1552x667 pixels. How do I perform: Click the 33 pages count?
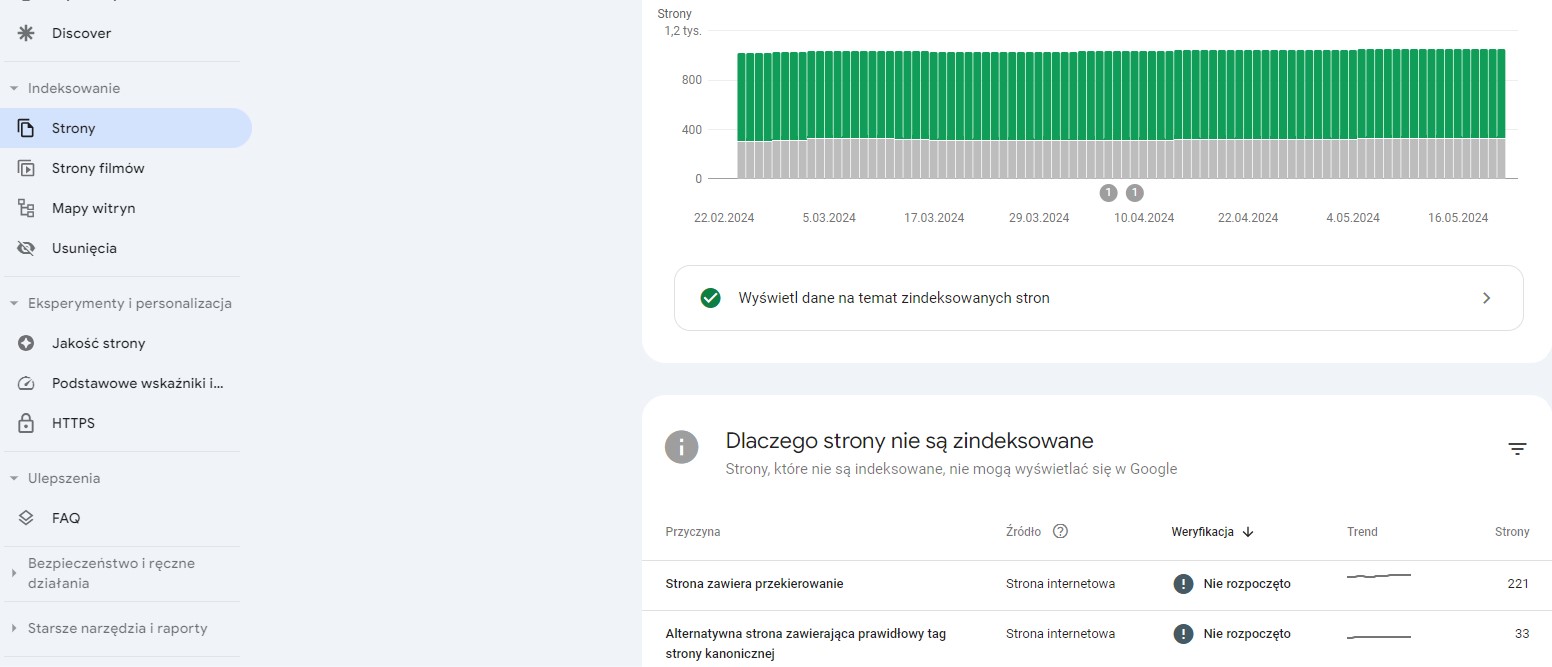(x=1522, y=633)
